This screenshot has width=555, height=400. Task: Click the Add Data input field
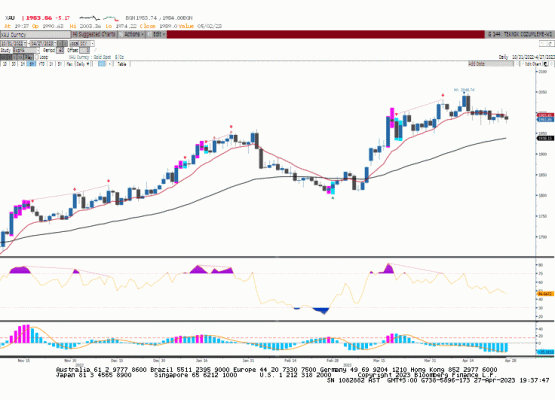point(490,64)
